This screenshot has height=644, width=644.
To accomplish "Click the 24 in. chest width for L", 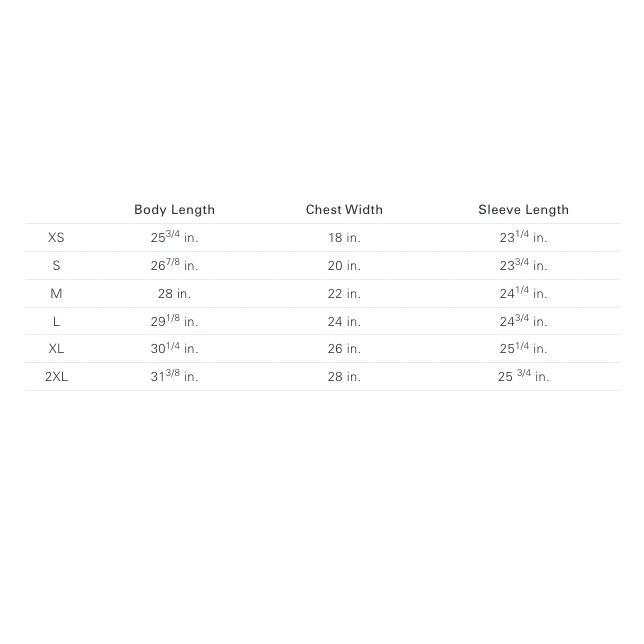I will coord(344,322).
